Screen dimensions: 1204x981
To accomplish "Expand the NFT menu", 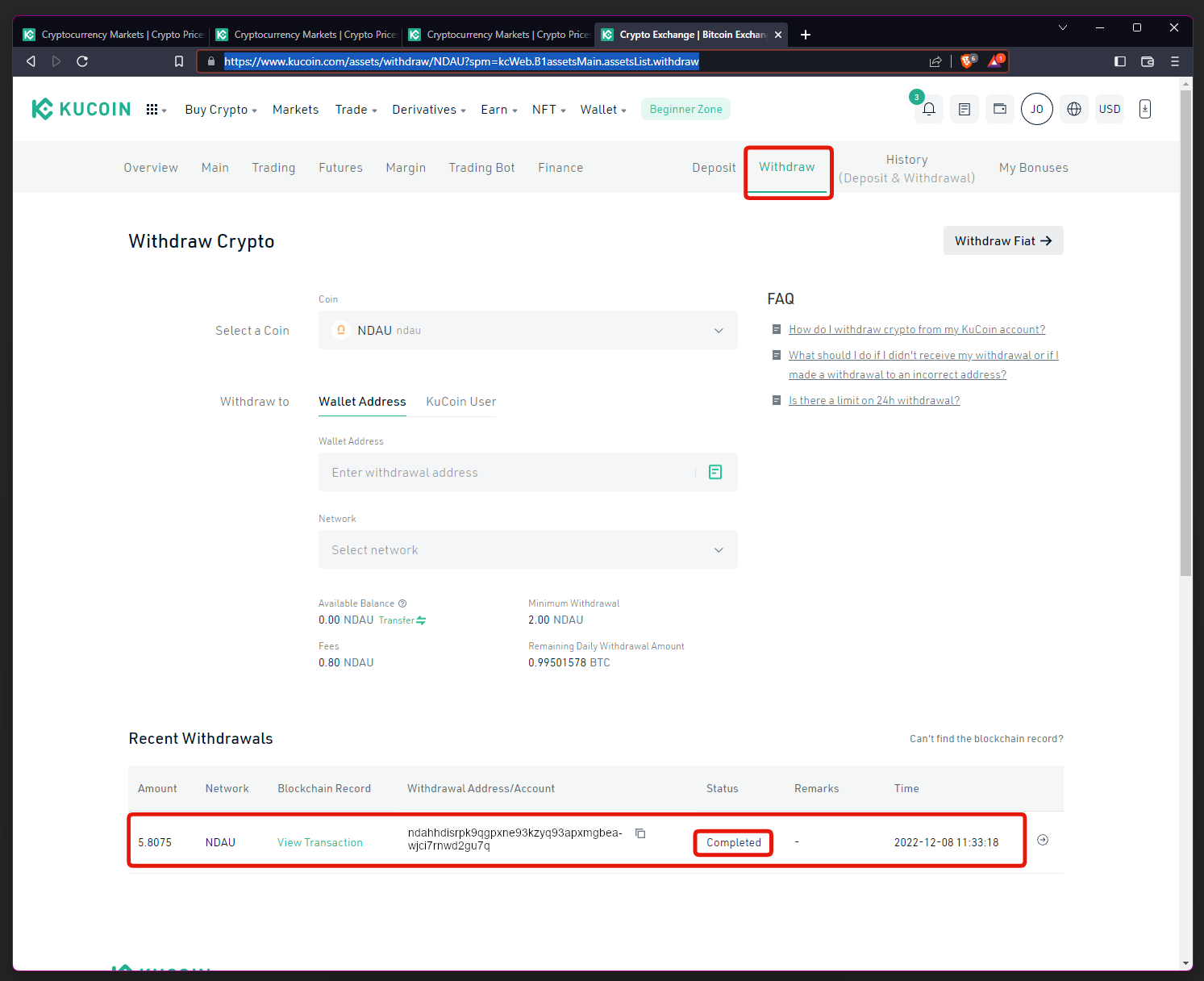I will [x=549, y=110].
